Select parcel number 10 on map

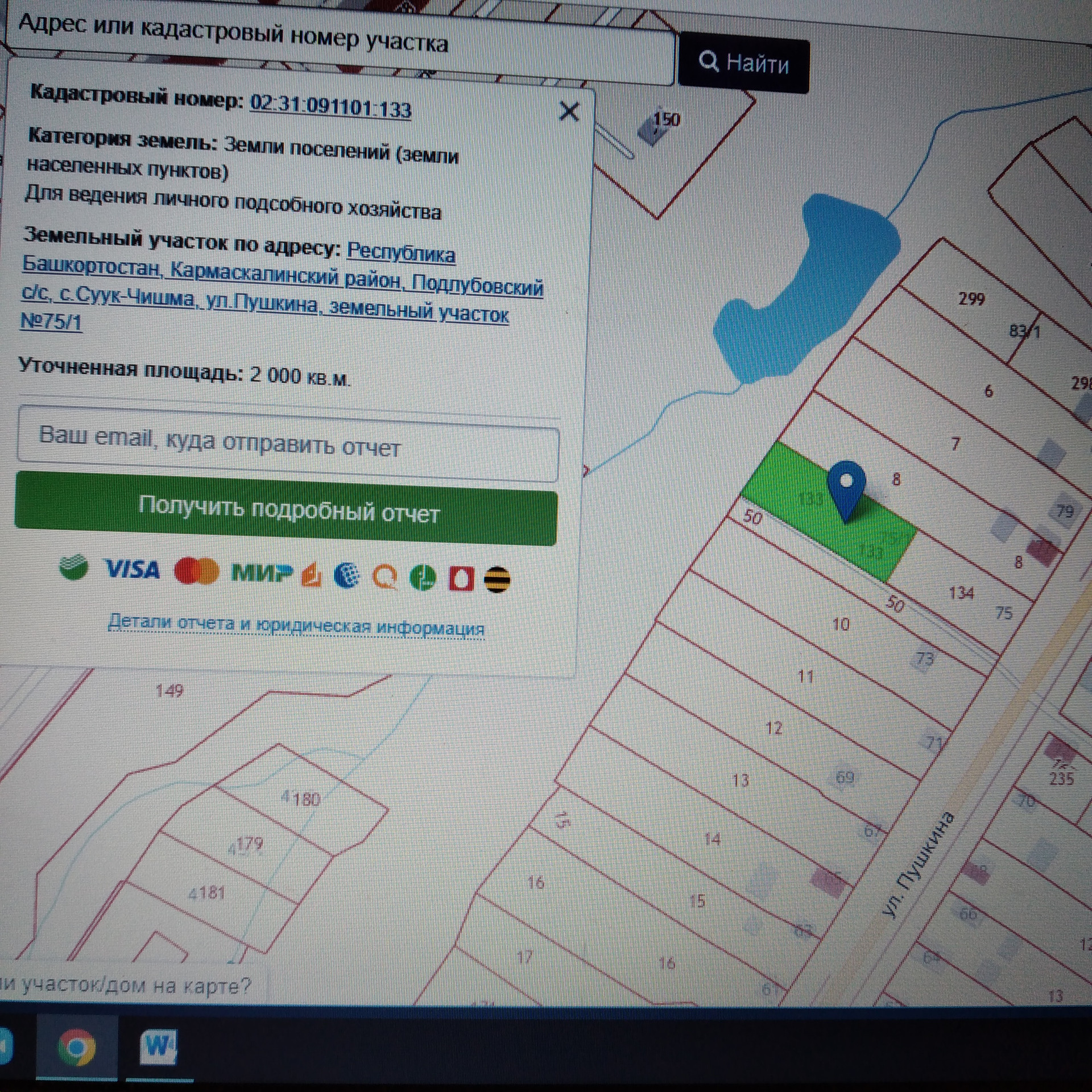pos(840,624)
